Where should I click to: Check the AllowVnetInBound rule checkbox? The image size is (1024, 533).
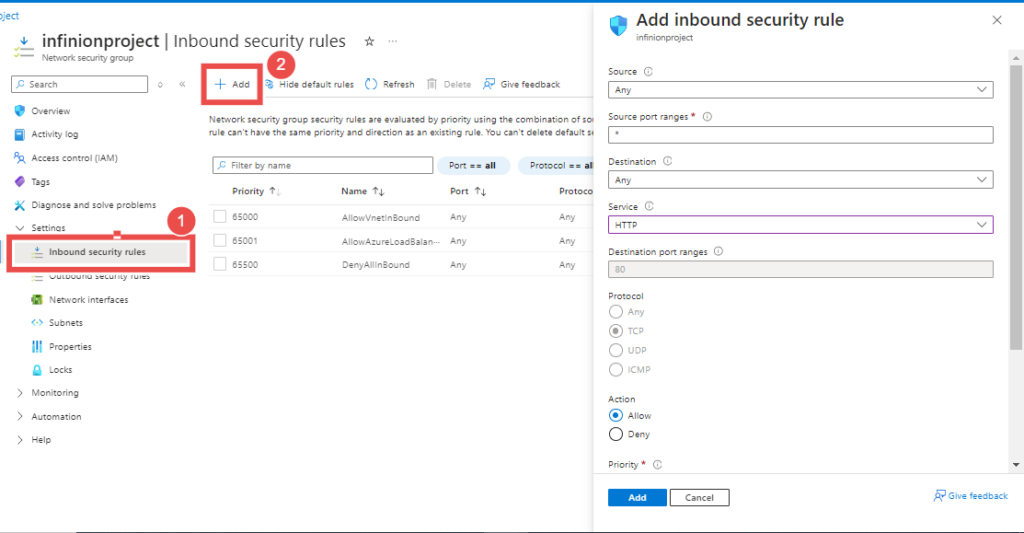click(x=219, y=217)
